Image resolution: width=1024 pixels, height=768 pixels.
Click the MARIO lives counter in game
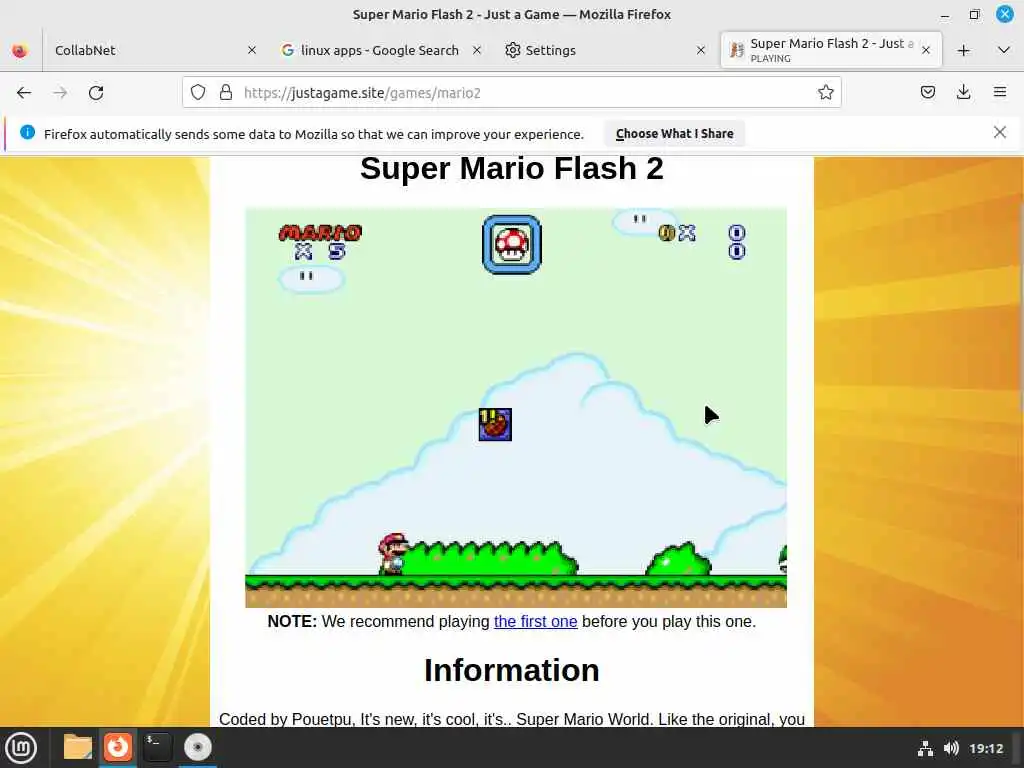(x=320, y=242)
